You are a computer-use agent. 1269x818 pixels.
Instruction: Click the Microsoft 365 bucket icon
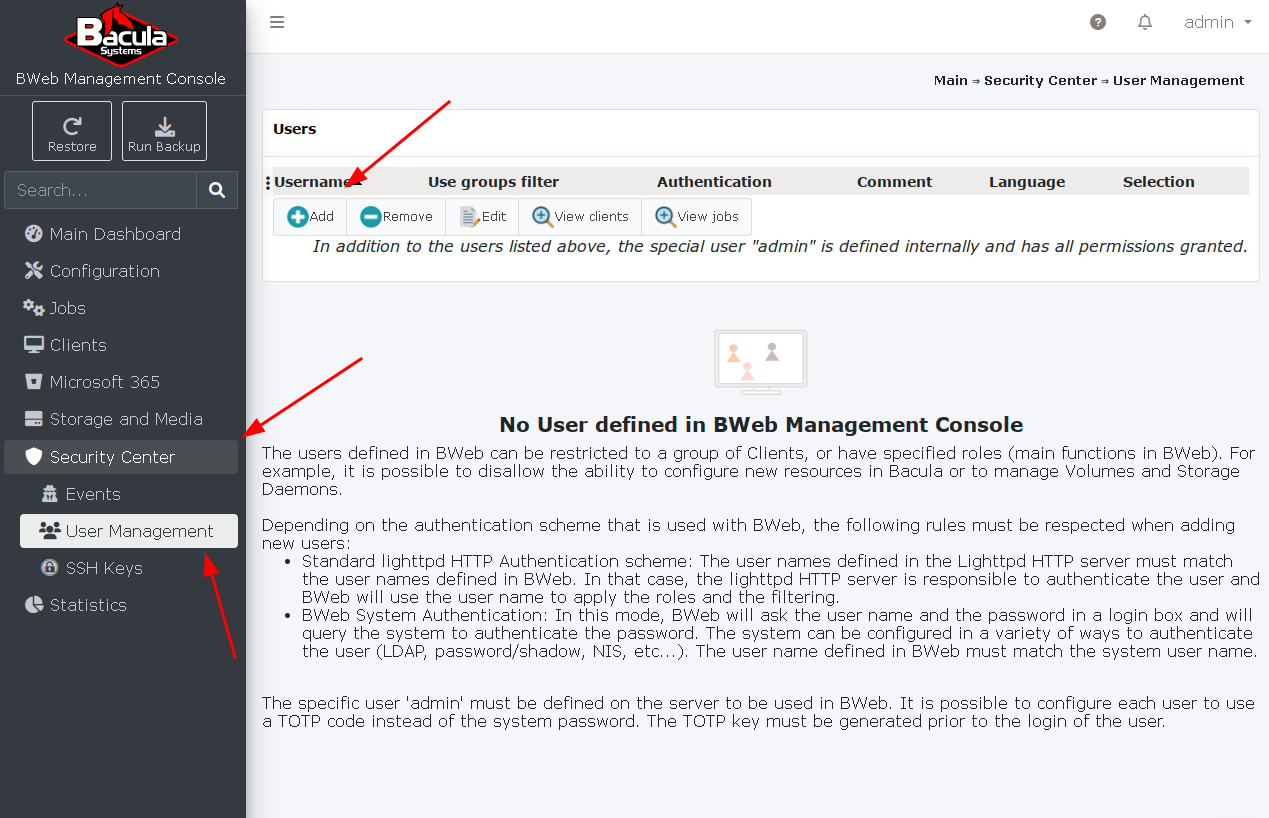(34, 382)
